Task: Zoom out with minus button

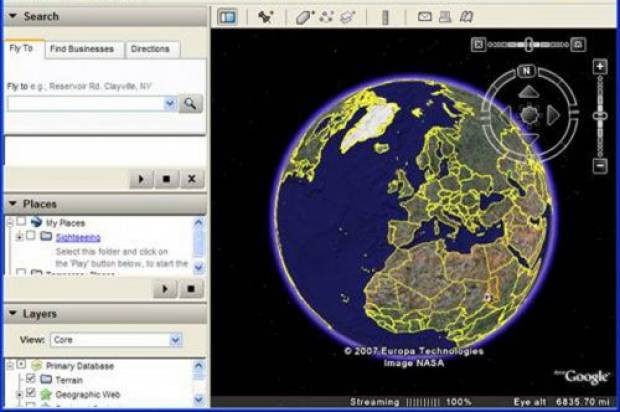Action: point(600,165)
